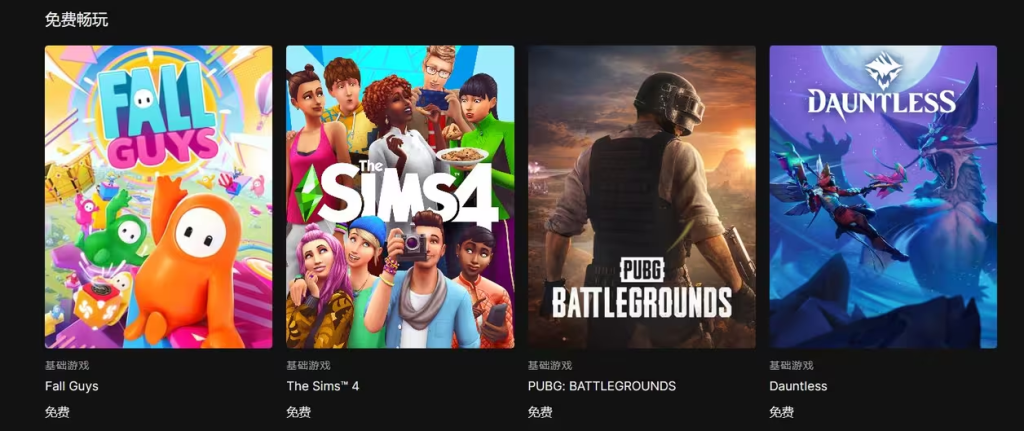1024x431 pixels.
Task: Click 免费 price below PUBG: BATTLEGROUNDS
Action: point(540,412)
